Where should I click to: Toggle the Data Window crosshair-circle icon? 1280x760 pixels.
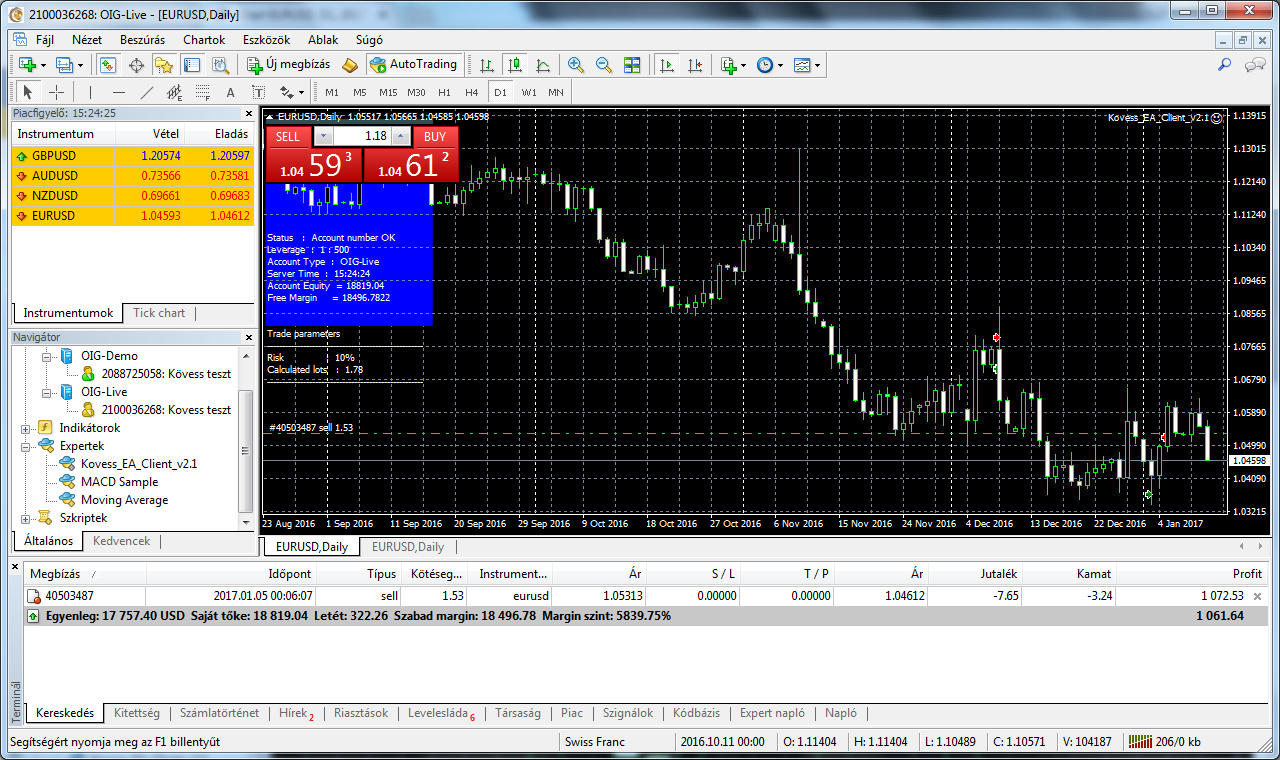(x=136, y=65)
